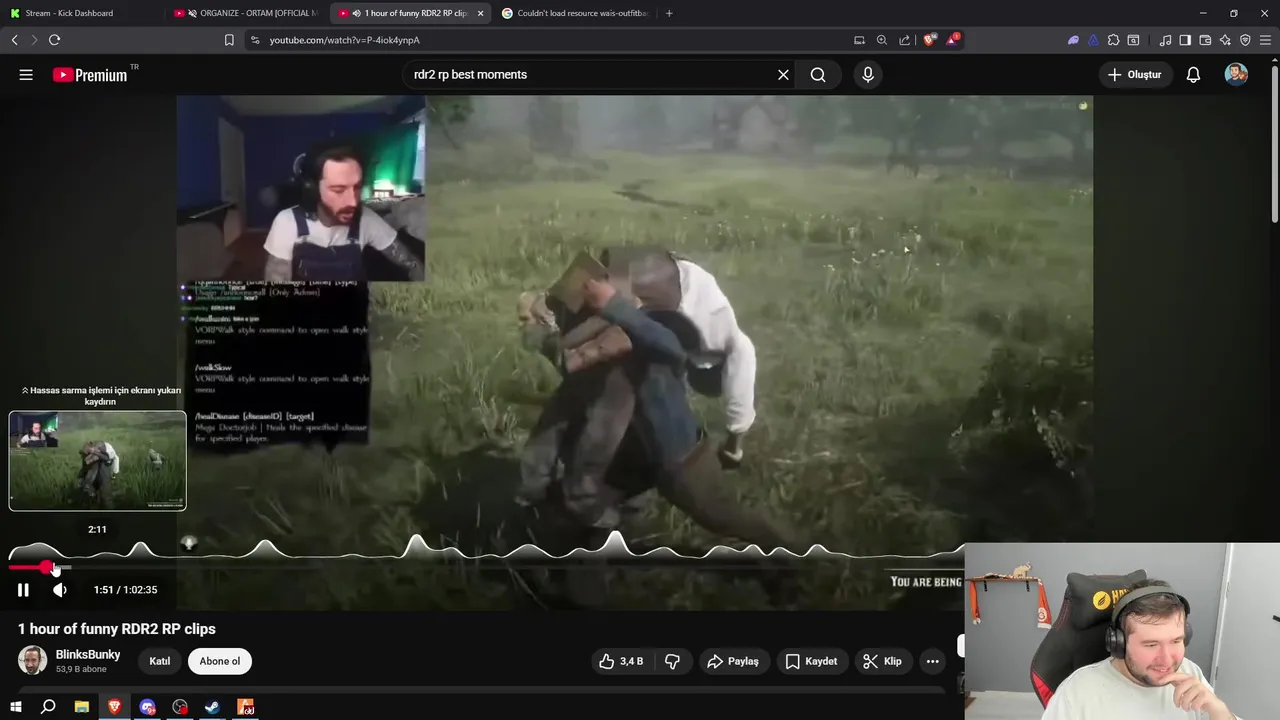The image size is (1280, 720).
Task: Open the Brave playlist music note icon
Action: click(x=1165, y=40)
